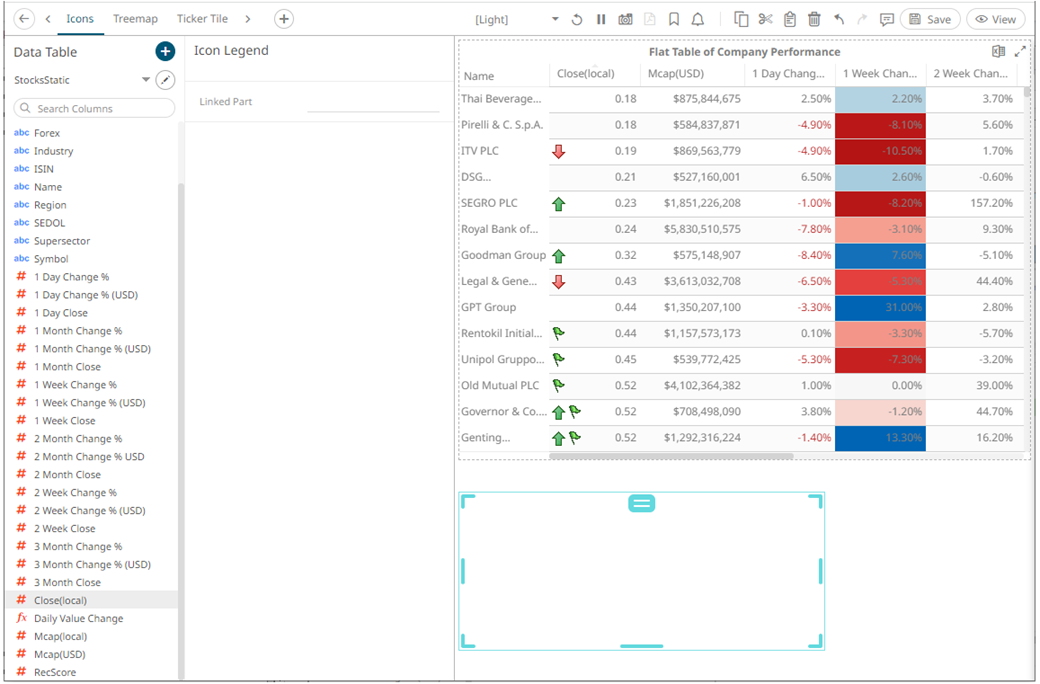Click the Save button
This screenshot has height=684, width=1040.
tap(929, 19)
